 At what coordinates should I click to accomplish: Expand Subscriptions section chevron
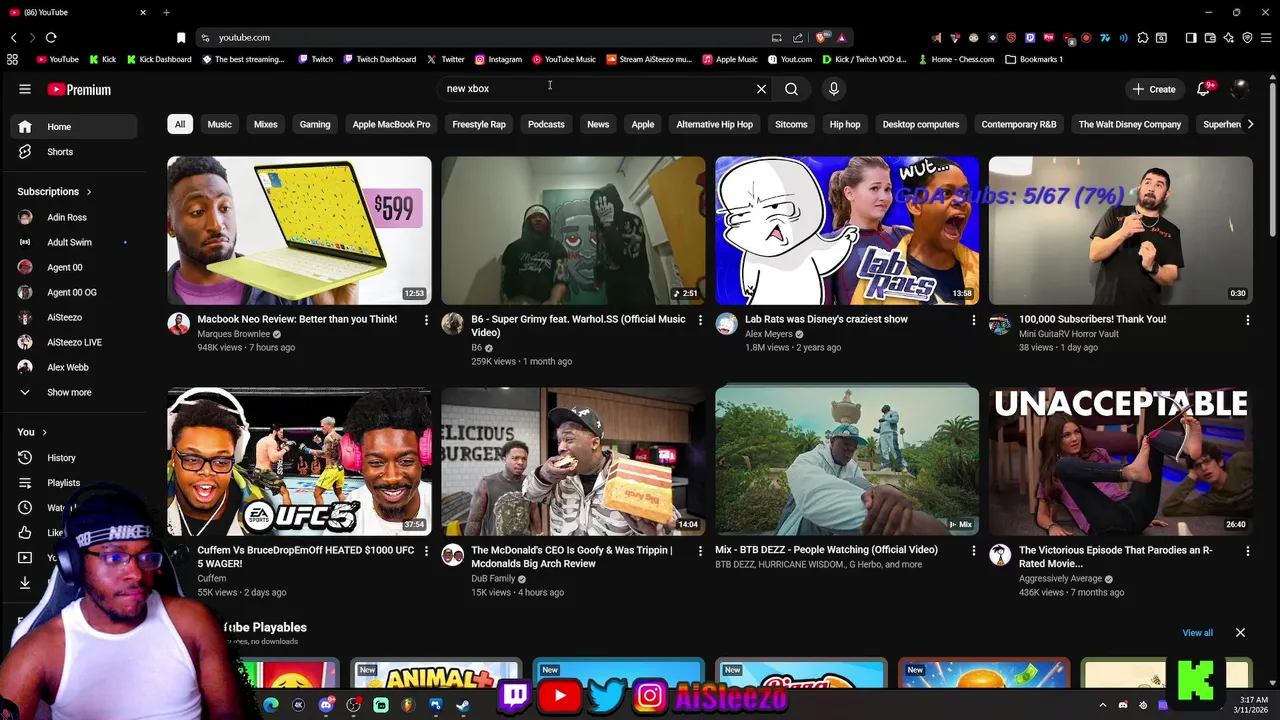(x=89, y=192)
